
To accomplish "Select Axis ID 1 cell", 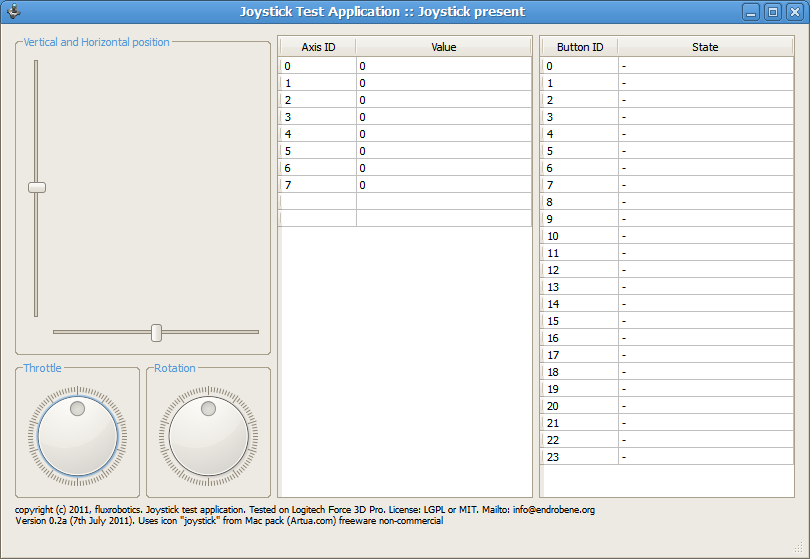I will [318, 83].
